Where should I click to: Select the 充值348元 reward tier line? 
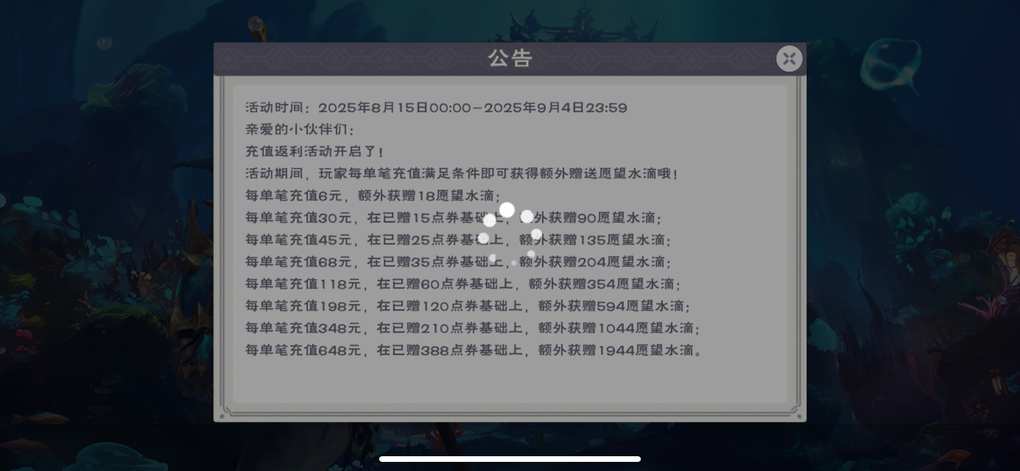coord(473,328)
